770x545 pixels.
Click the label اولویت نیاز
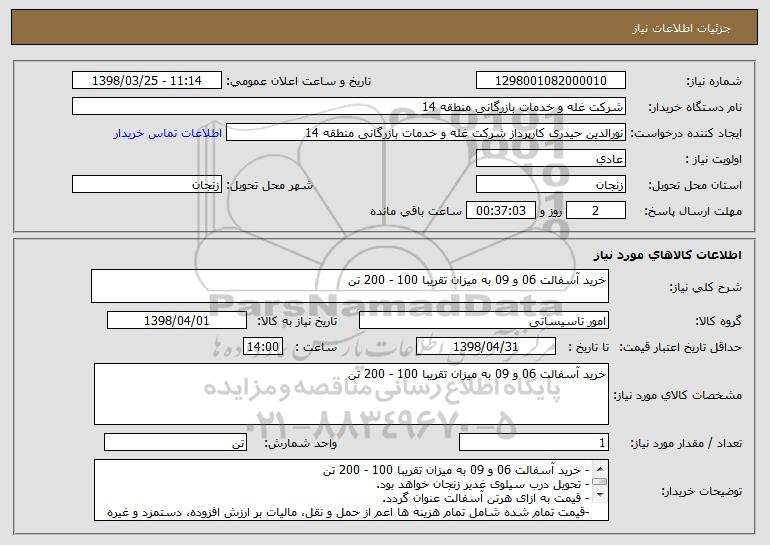click(714, 160)
